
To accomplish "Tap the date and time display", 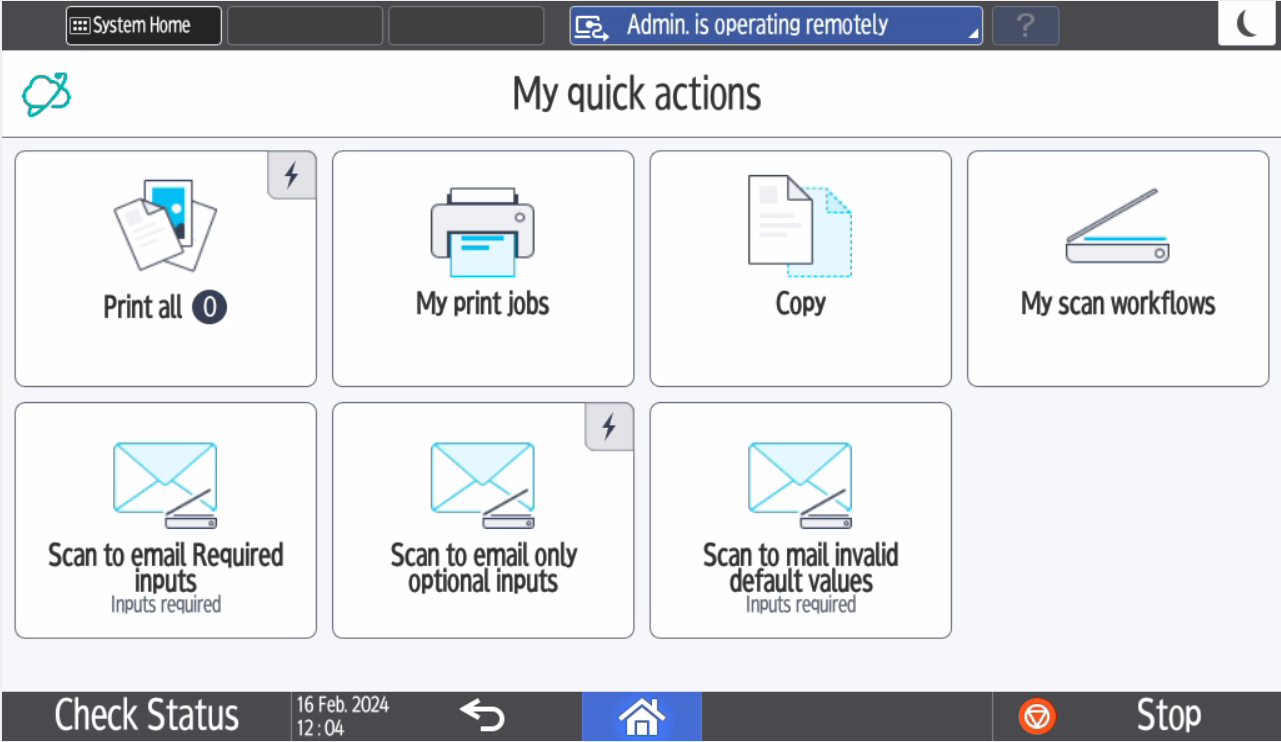I will tap(342, 714).
